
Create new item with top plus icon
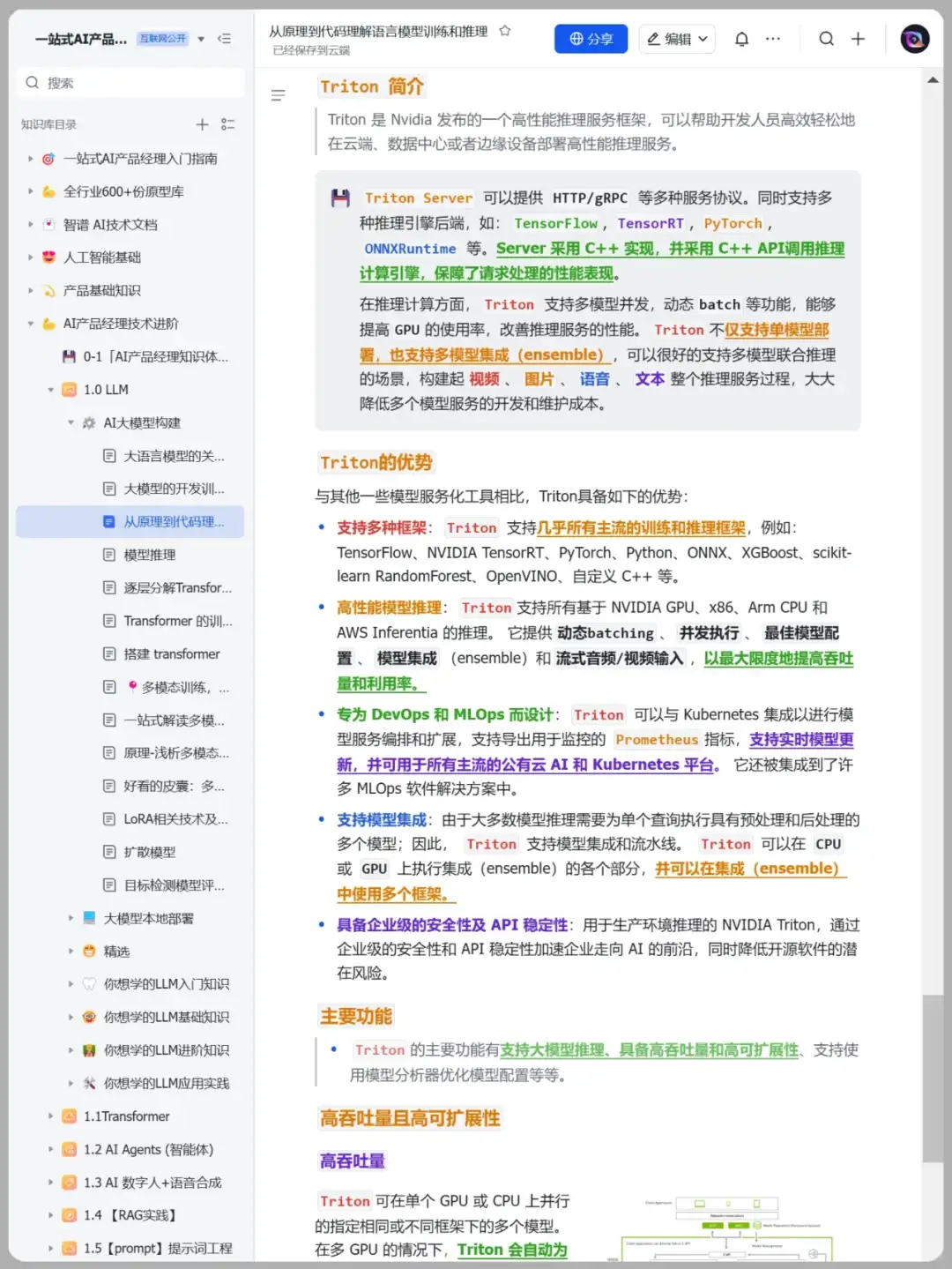click(858, 39)
